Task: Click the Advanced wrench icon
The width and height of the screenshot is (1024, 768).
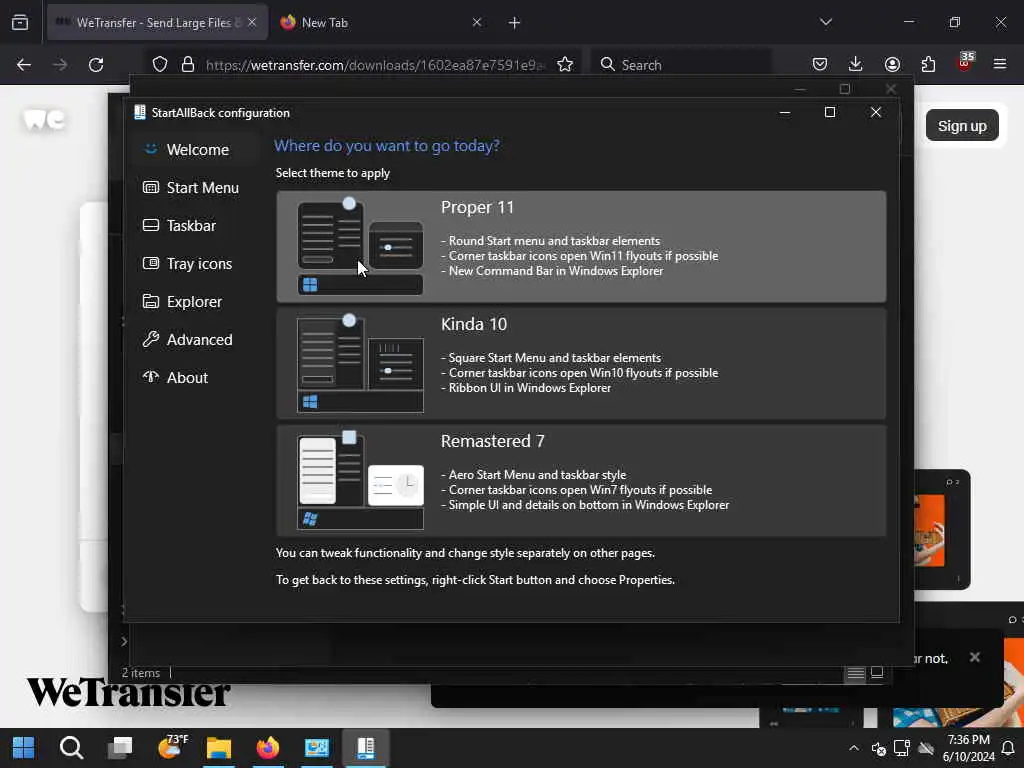Action: coord(151,339)
